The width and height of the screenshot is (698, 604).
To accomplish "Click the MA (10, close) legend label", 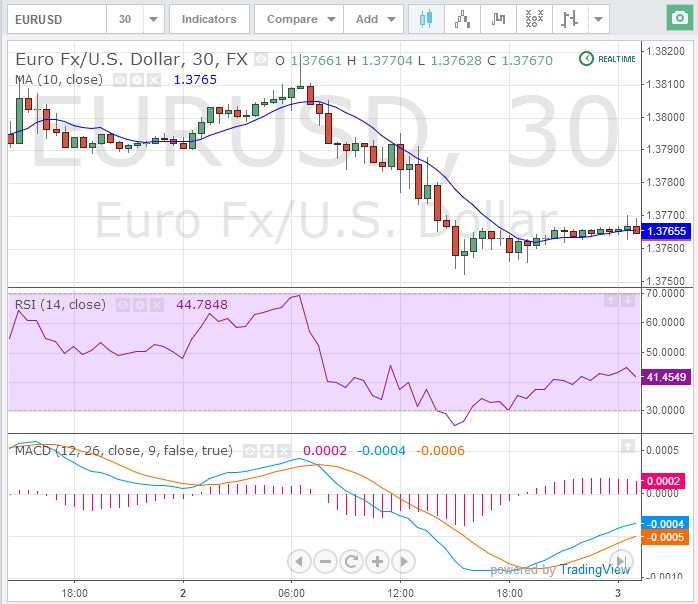I will point(59,80).
